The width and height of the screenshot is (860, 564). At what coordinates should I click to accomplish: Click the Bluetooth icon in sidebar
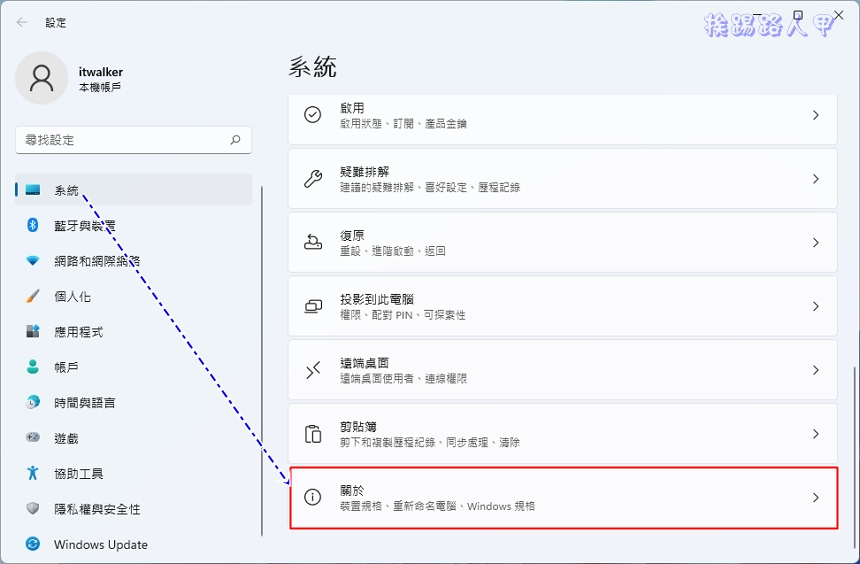click(x=33, y=225)
